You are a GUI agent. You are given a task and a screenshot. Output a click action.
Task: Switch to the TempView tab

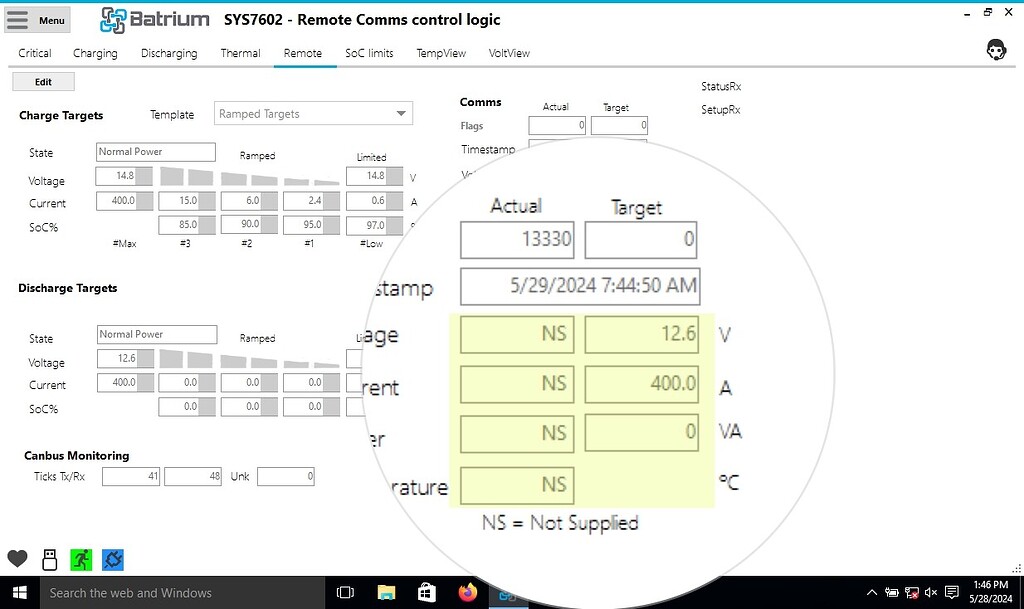tap(441, 53)
